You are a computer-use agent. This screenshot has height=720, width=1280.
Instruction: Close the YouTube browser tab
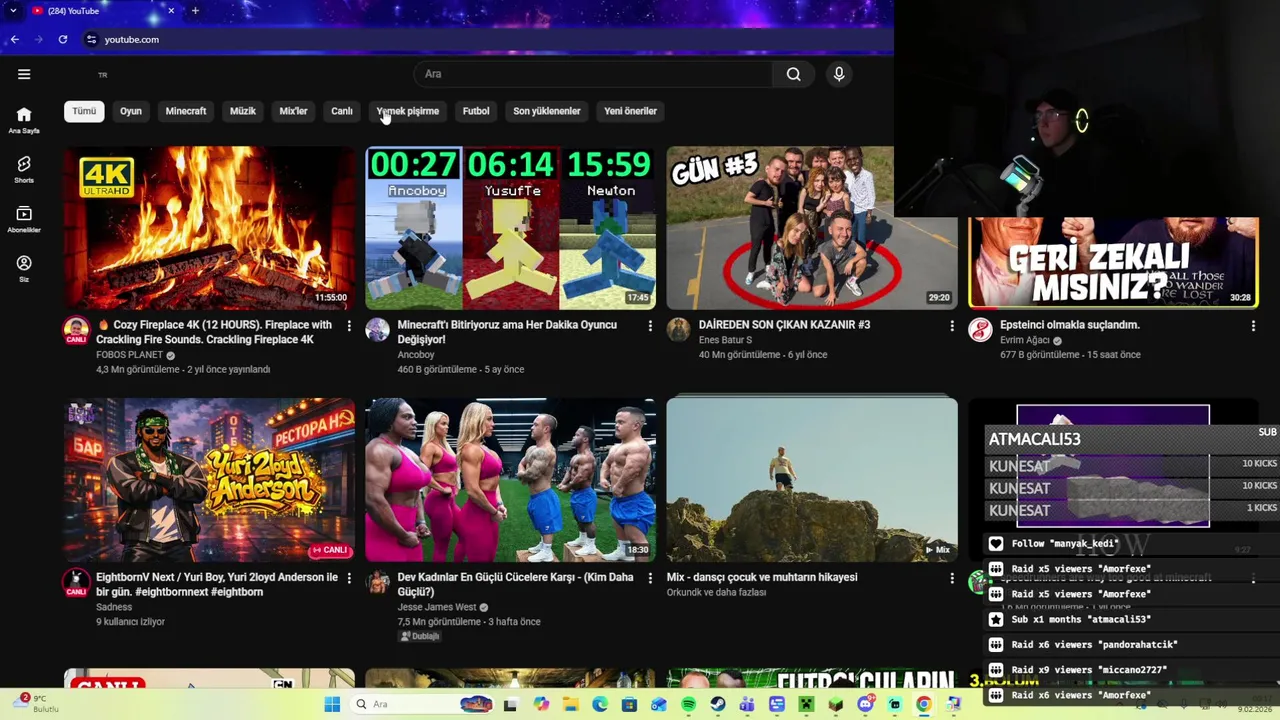pos(171,11)
